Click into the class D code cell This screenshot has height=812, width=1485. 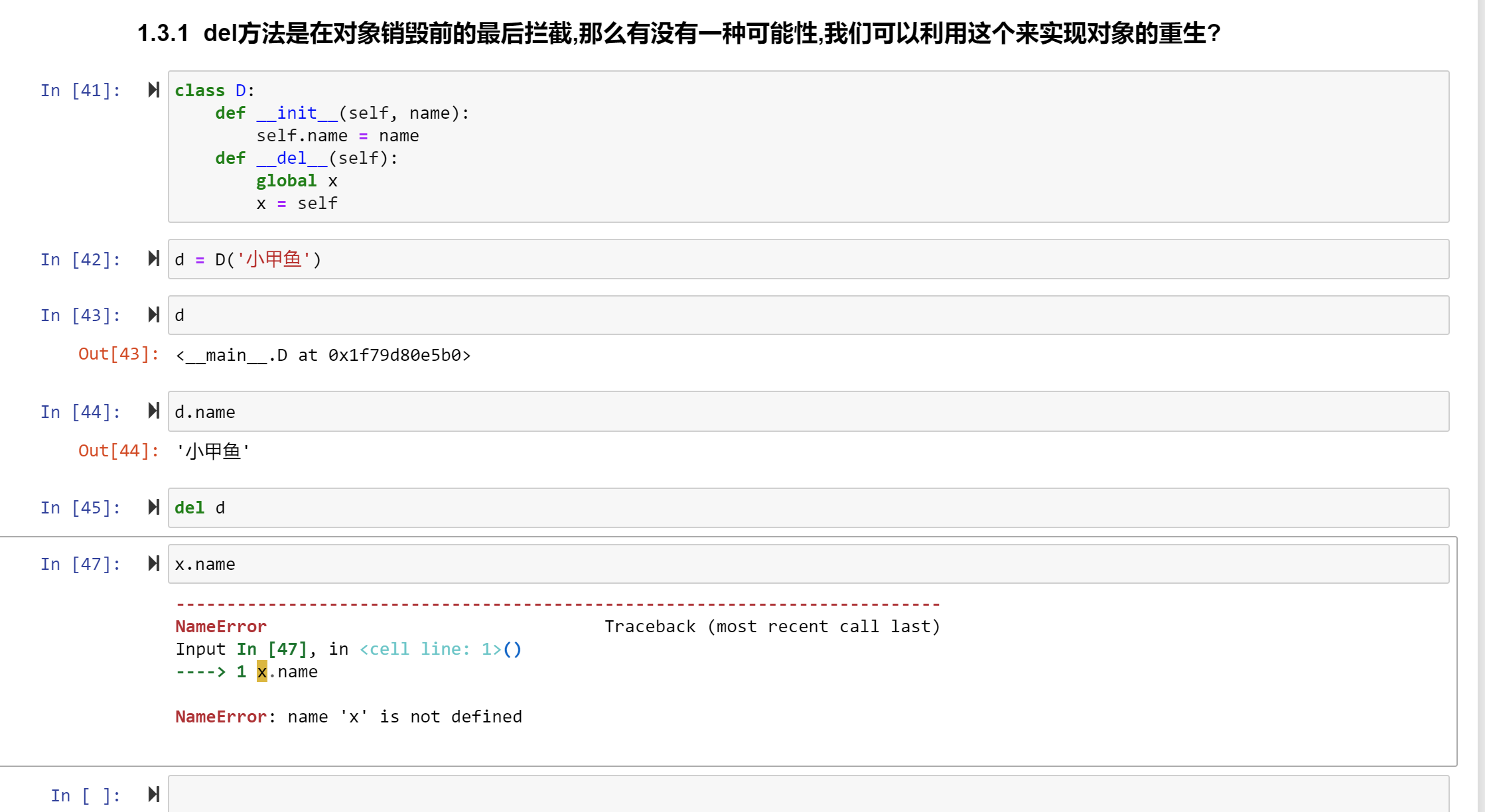[x=808, y=147]
